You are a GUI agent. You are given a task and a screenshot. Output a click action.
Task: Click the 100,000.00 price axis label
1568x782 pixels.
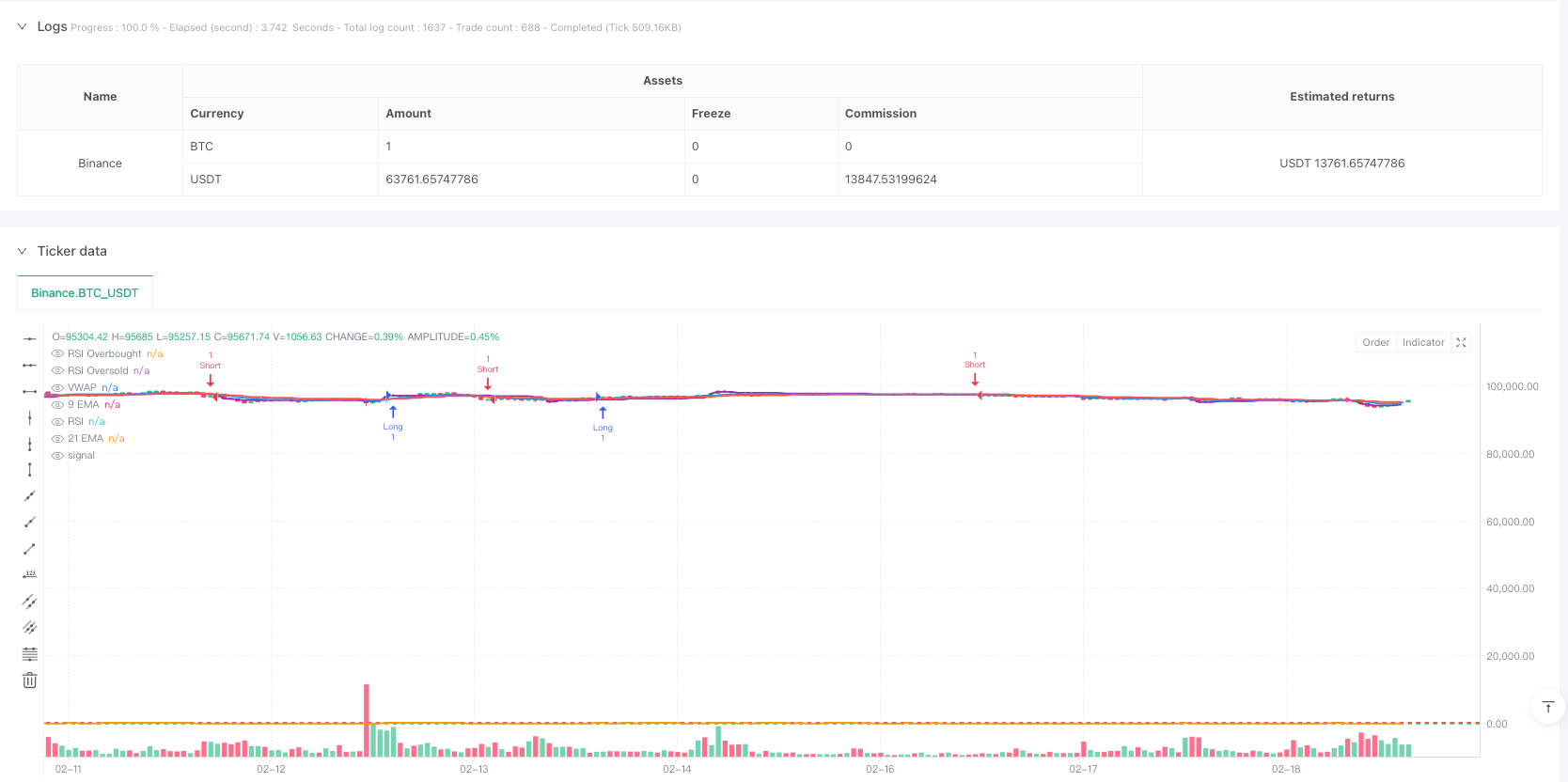tap(1512, 386)
